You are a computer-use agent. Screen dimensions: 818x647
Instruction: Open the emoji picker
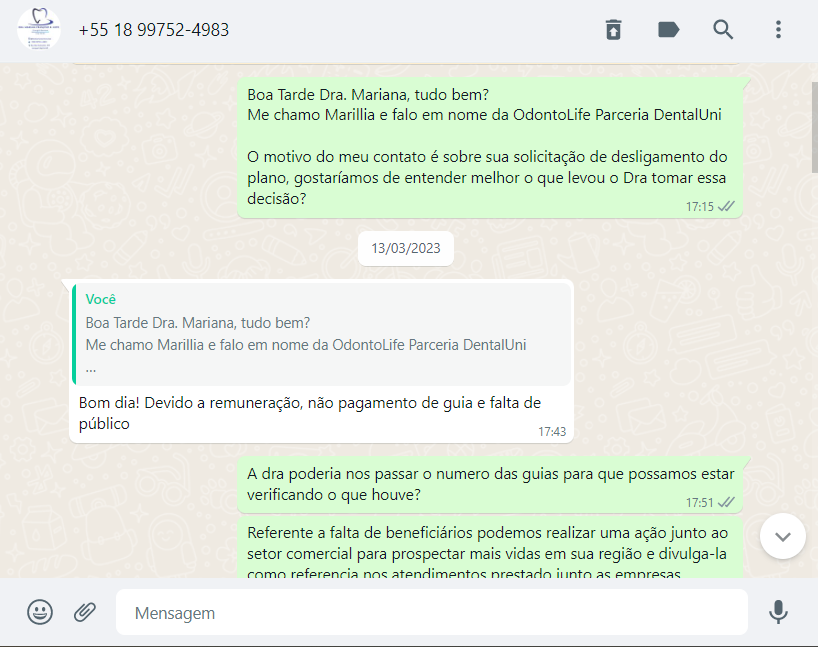tap(40, 612)
